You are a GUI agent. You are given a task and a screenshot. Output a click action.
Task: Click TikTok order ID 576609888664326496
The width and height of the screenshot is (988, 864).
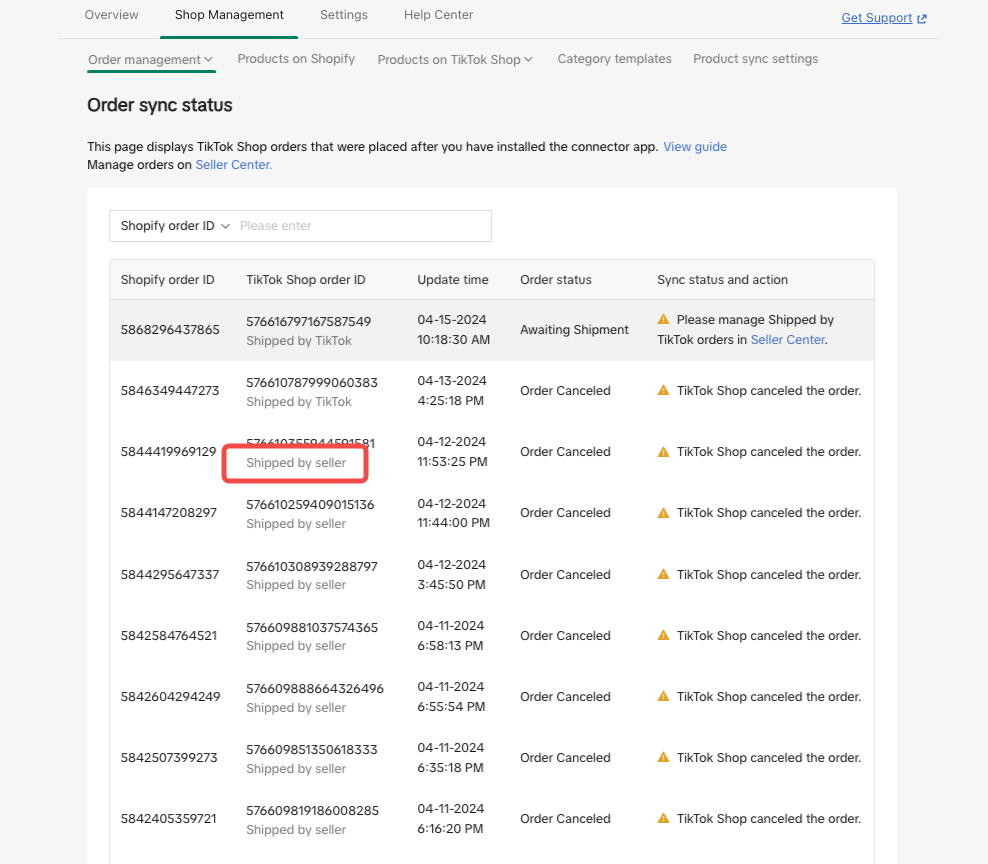click(314, 689)
